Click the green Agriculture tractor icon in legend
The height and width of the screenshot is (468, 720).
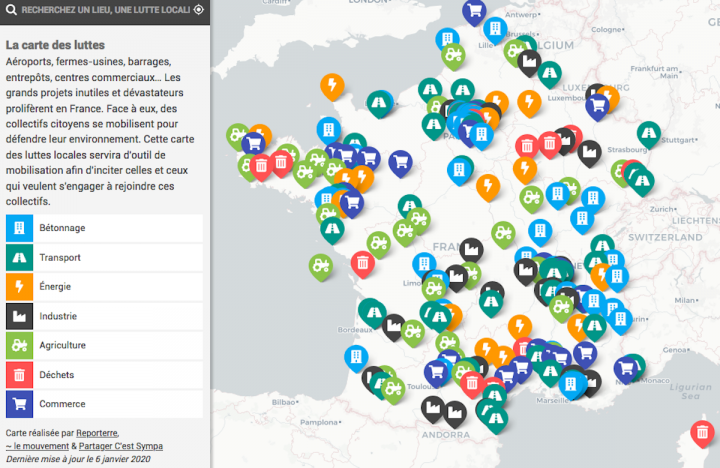point(19,345)
